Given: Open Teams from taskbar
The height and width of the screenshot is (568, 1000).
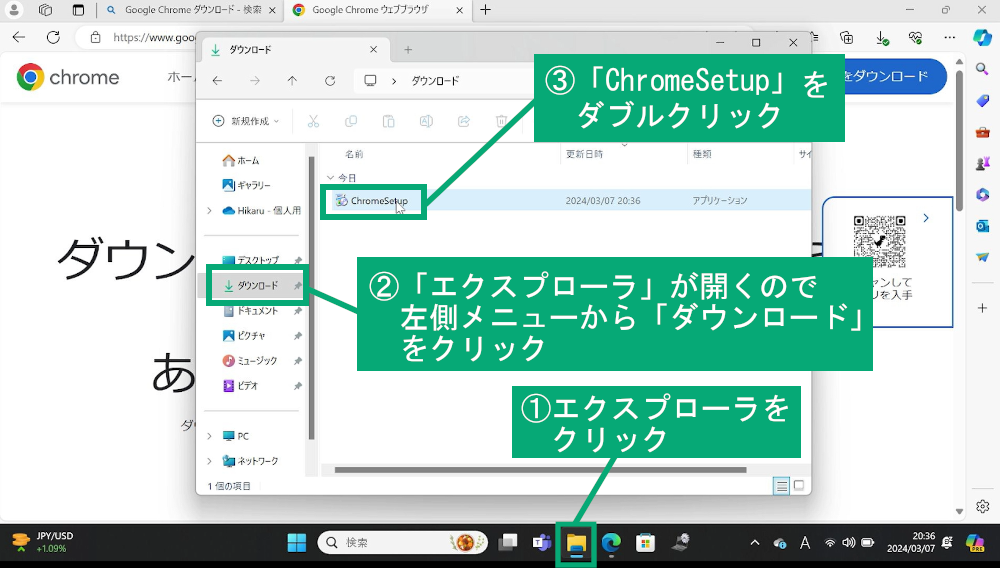Looking at the screenshot, I should tap(542, 543).
